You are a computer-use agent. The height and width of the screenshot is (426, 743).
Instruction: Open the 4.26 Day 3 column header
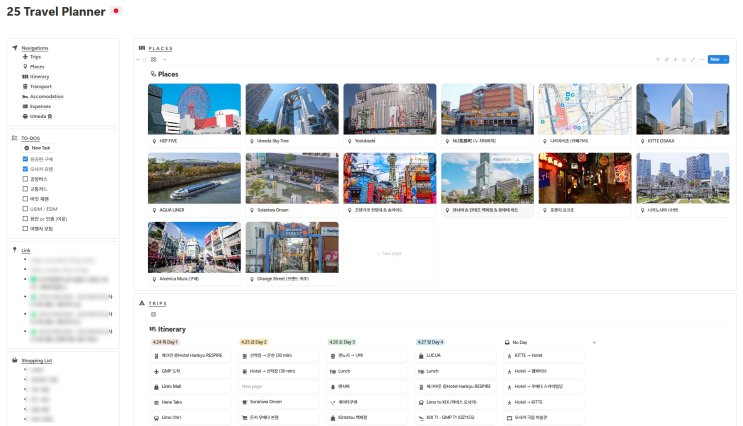[342, 342]
